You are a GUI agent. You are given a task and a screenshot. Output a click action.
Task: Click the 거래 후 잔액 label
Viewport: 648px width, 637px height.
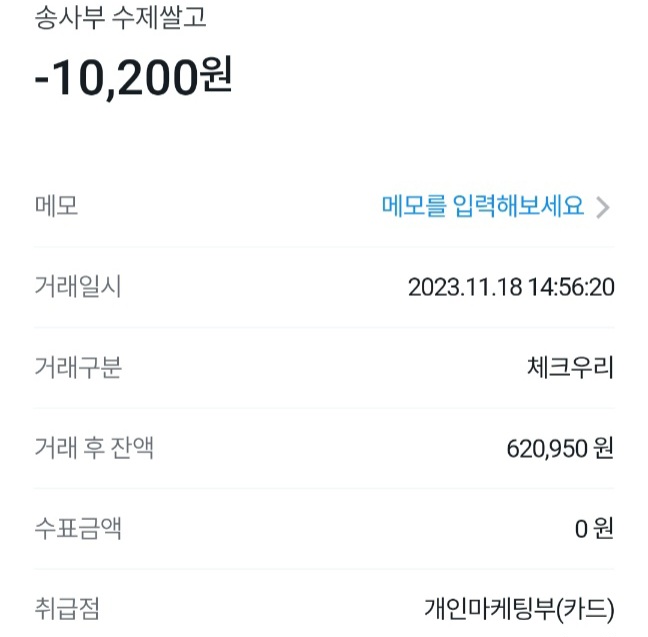(x=94, y=448)
